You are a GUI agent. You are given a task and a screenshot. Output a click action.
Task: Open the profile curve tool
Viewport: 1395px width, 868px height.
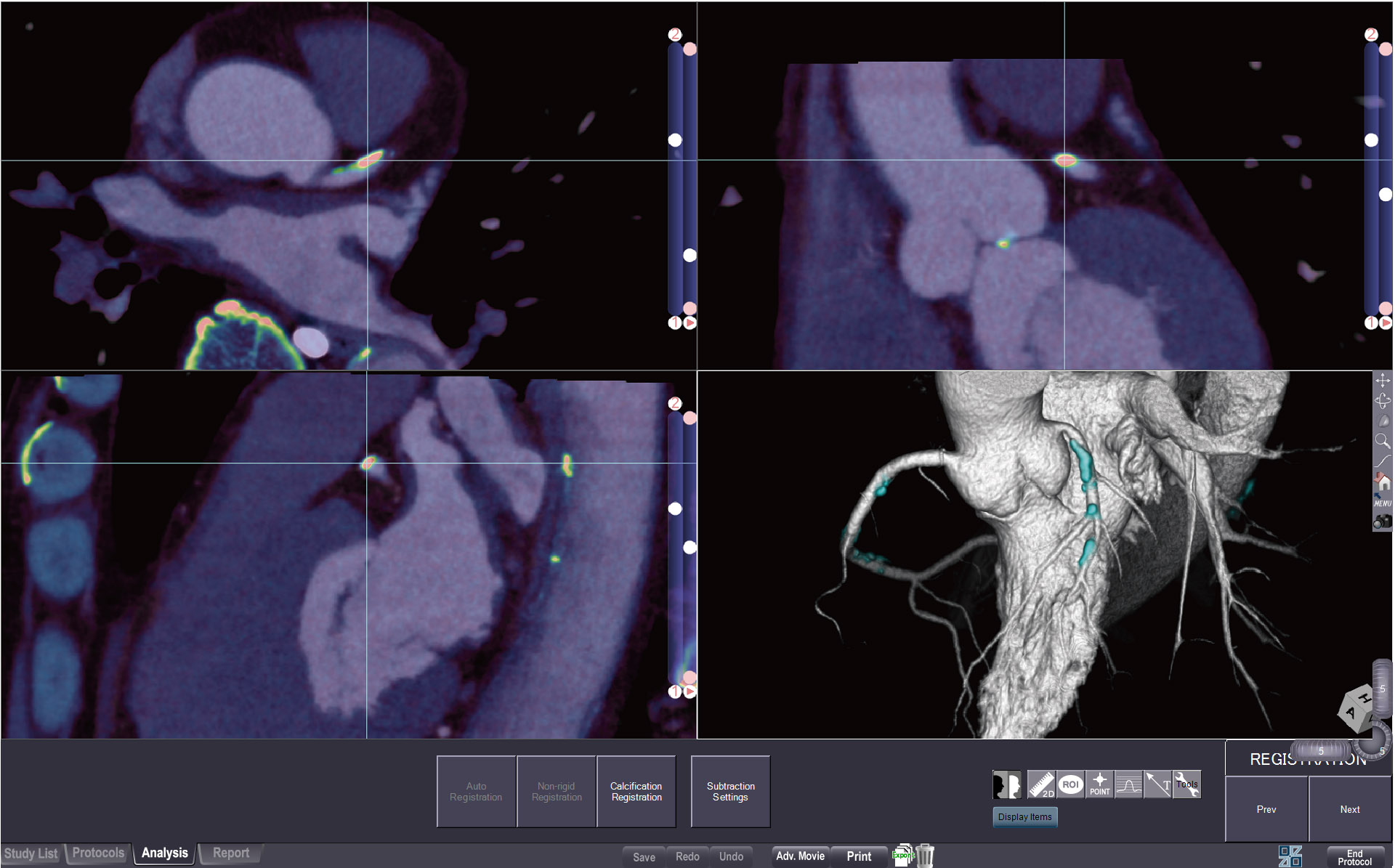coord(1128,784)
